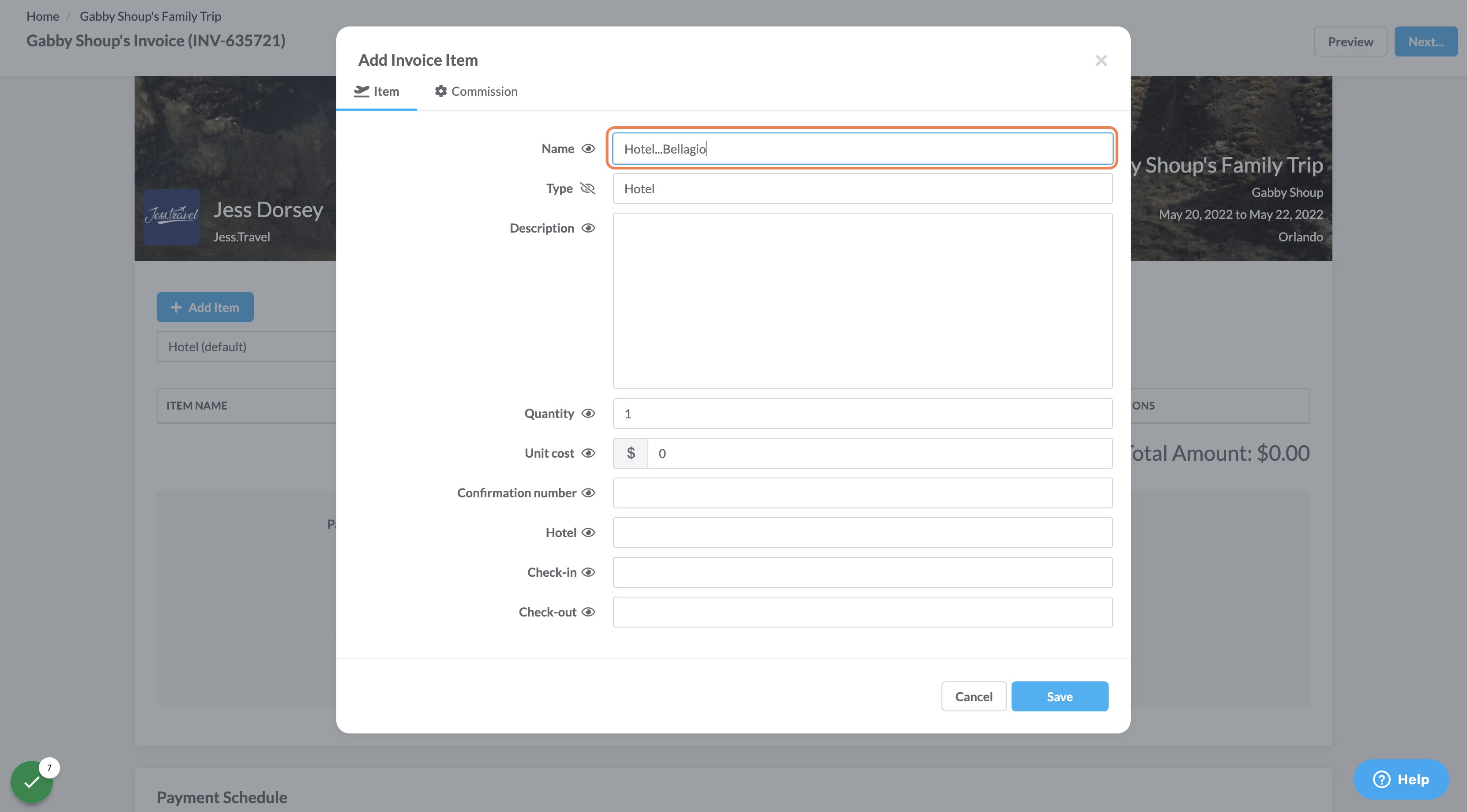1467x812 pixels.
Task: Click the May 20, 2022 date range
Action: point(1240,214)
